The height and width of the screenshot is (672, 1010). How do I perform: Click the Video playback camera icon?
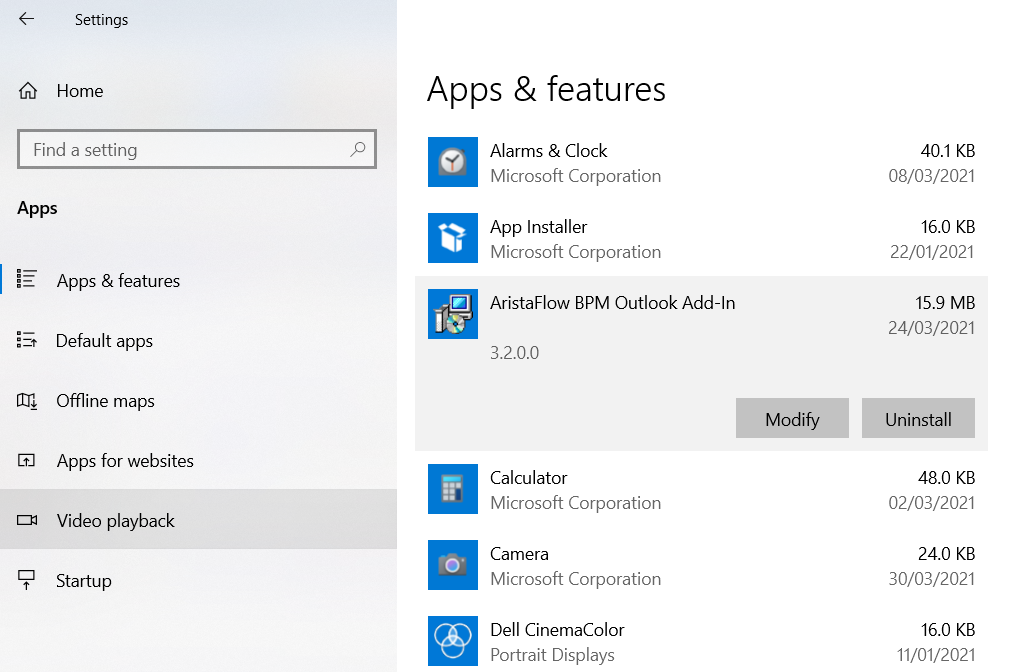(x=27, y=520)
